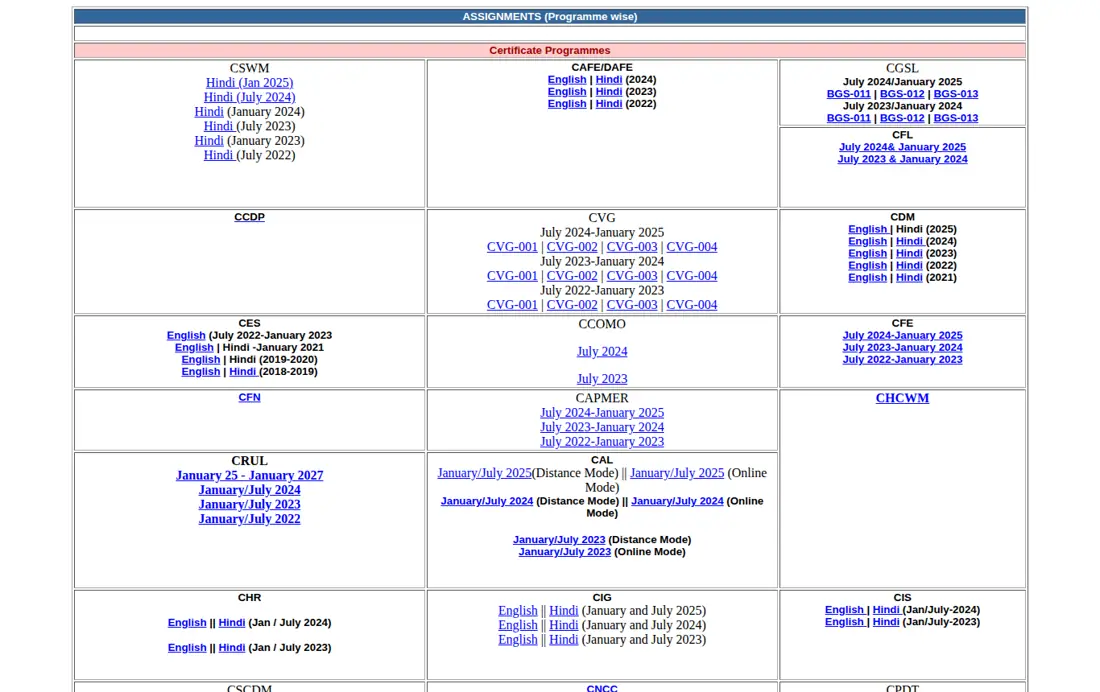Open the CCDP programme link
Viewport: 1100px width, 692px height.
[249, 217]
